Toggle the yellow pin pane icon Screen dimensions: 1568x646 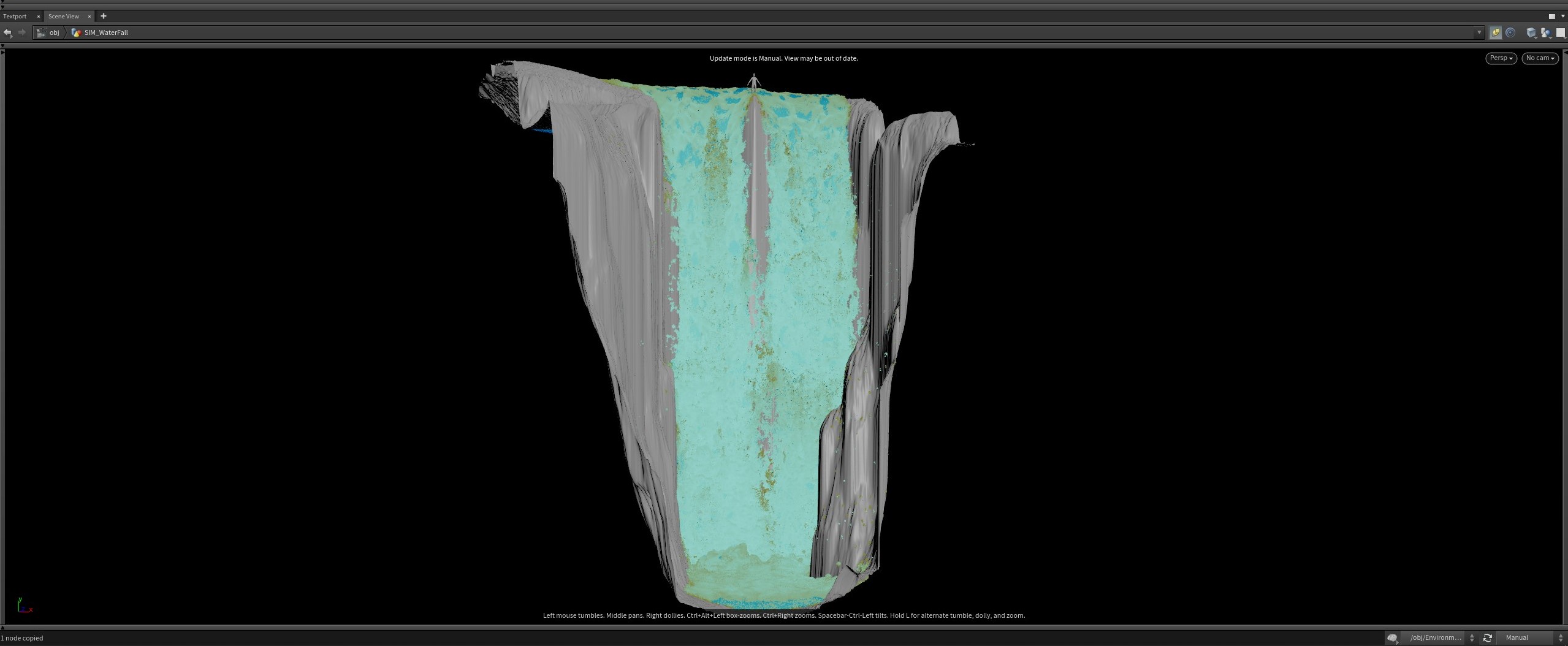coord(1496,33)
